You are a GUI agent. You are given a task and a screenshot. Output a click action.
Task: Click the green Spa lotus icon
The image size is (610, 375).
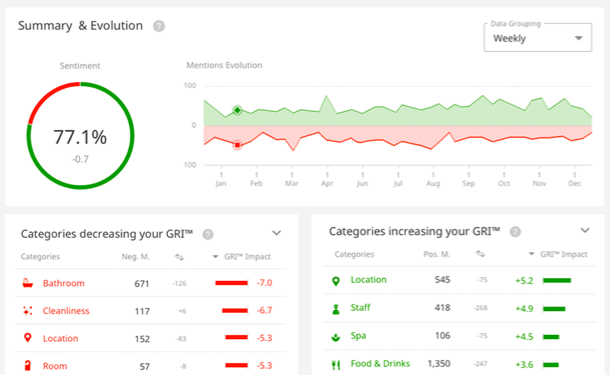click(336, 337)
